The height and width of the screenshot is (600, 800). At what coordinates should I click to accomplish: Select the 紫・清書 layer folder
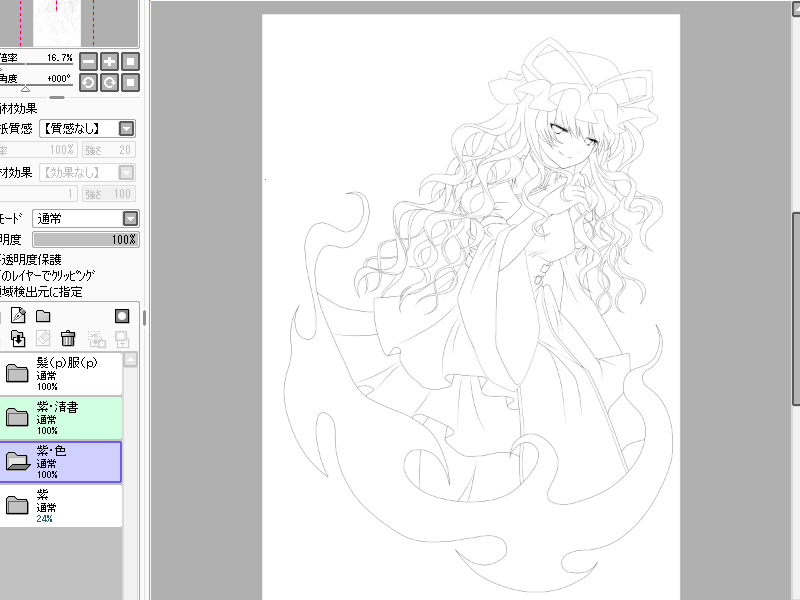click(61, 417)
